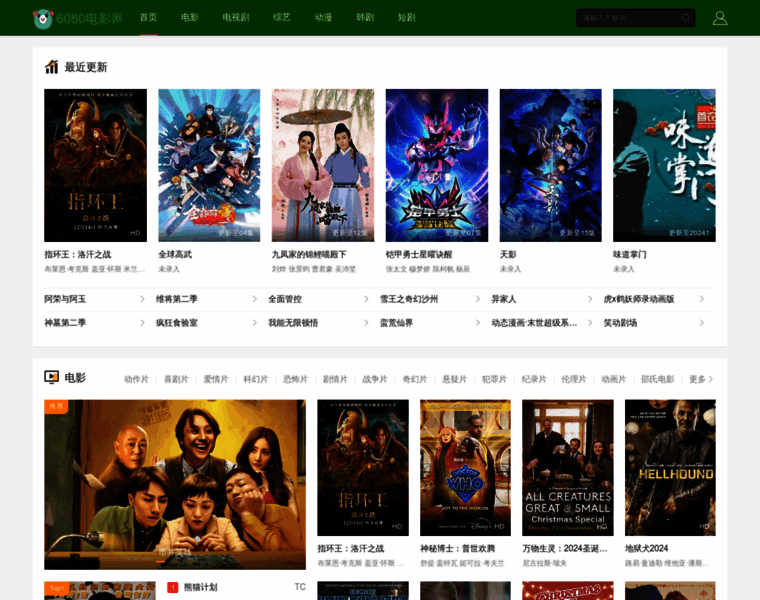Click the 动态漫画·末世超级系 chevron
The height and width of the screenshot is (600, 760).
tap(590, 323)
